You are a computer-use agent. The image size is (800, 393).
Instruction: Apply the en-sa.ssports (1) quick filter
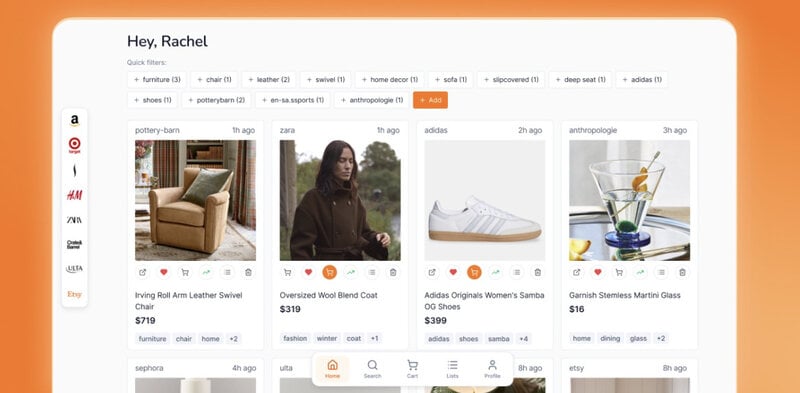click(293, 100)
